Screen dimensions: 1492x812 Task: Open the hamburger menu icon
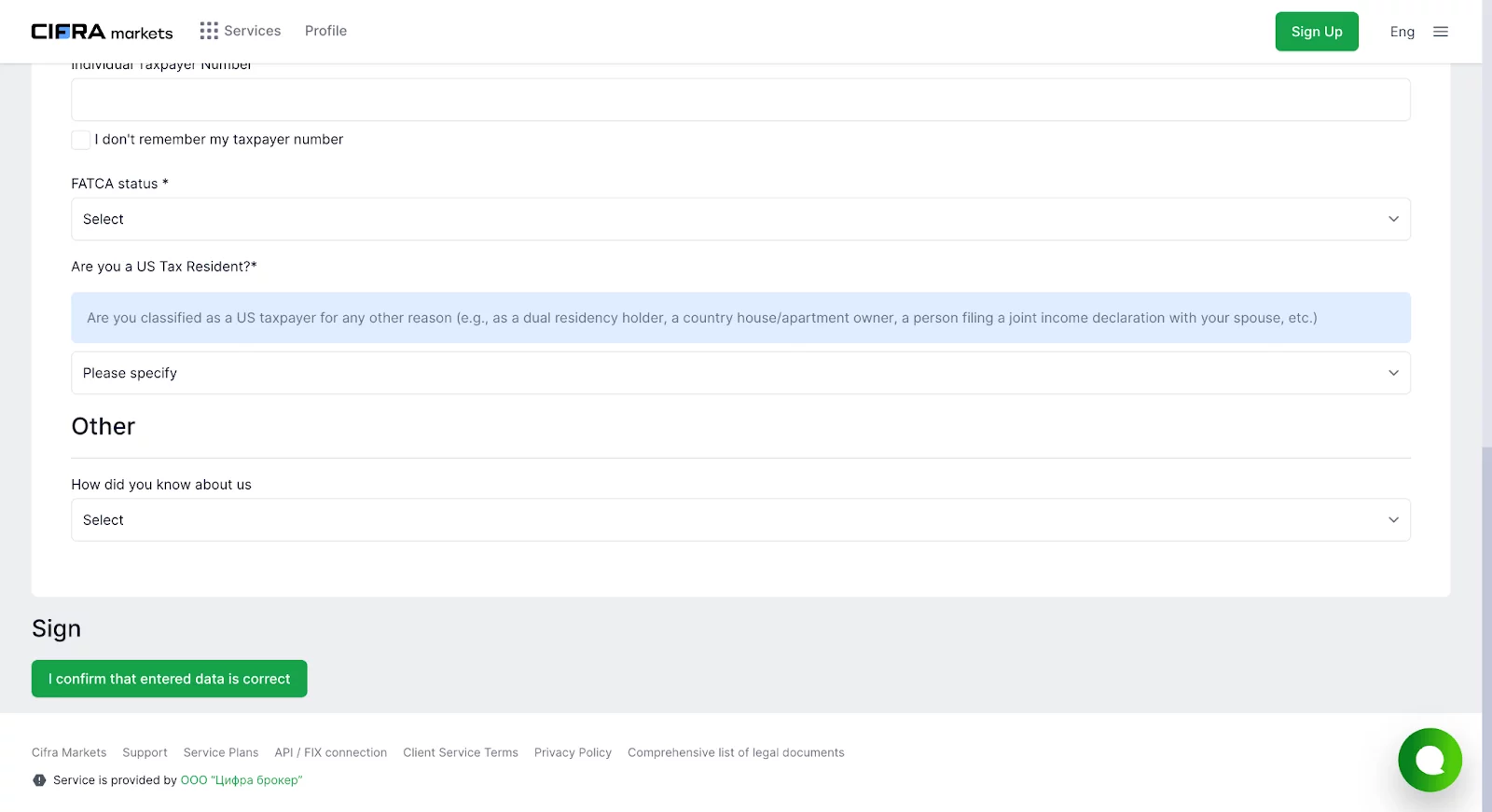[1441, 32]
